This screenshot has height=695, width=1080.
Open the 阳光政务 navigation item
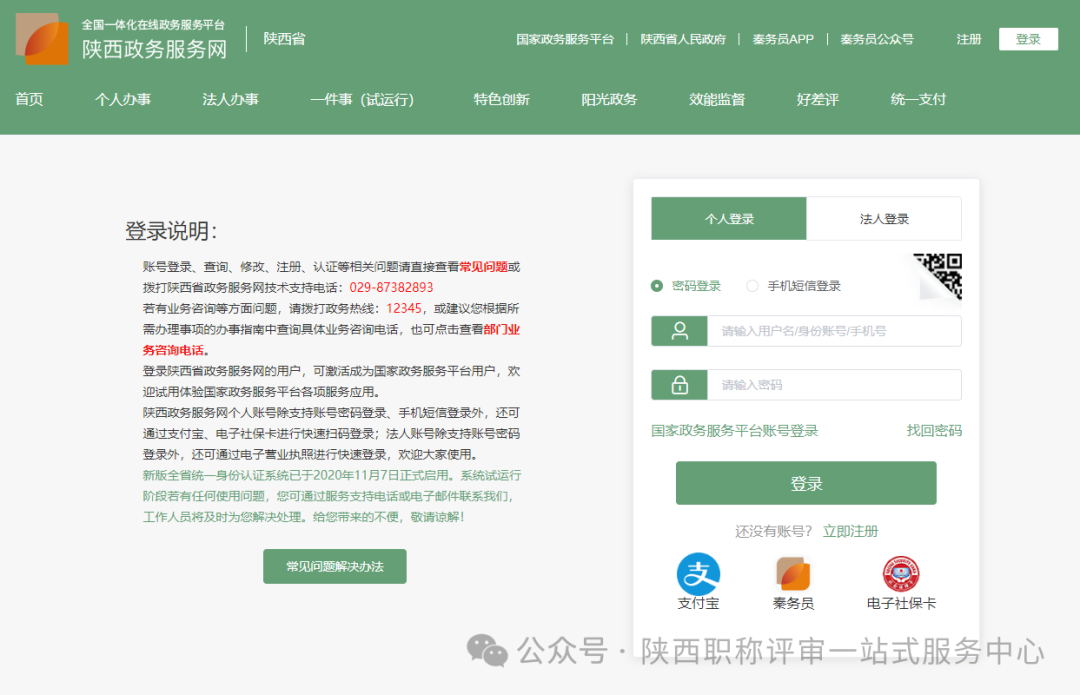coord(609,99)
